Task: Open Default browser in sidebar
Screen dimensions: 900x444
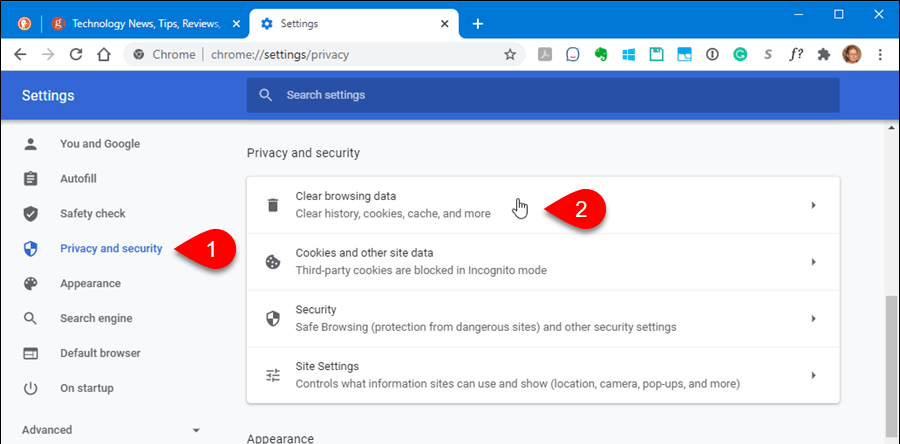Action: (100, 353)
